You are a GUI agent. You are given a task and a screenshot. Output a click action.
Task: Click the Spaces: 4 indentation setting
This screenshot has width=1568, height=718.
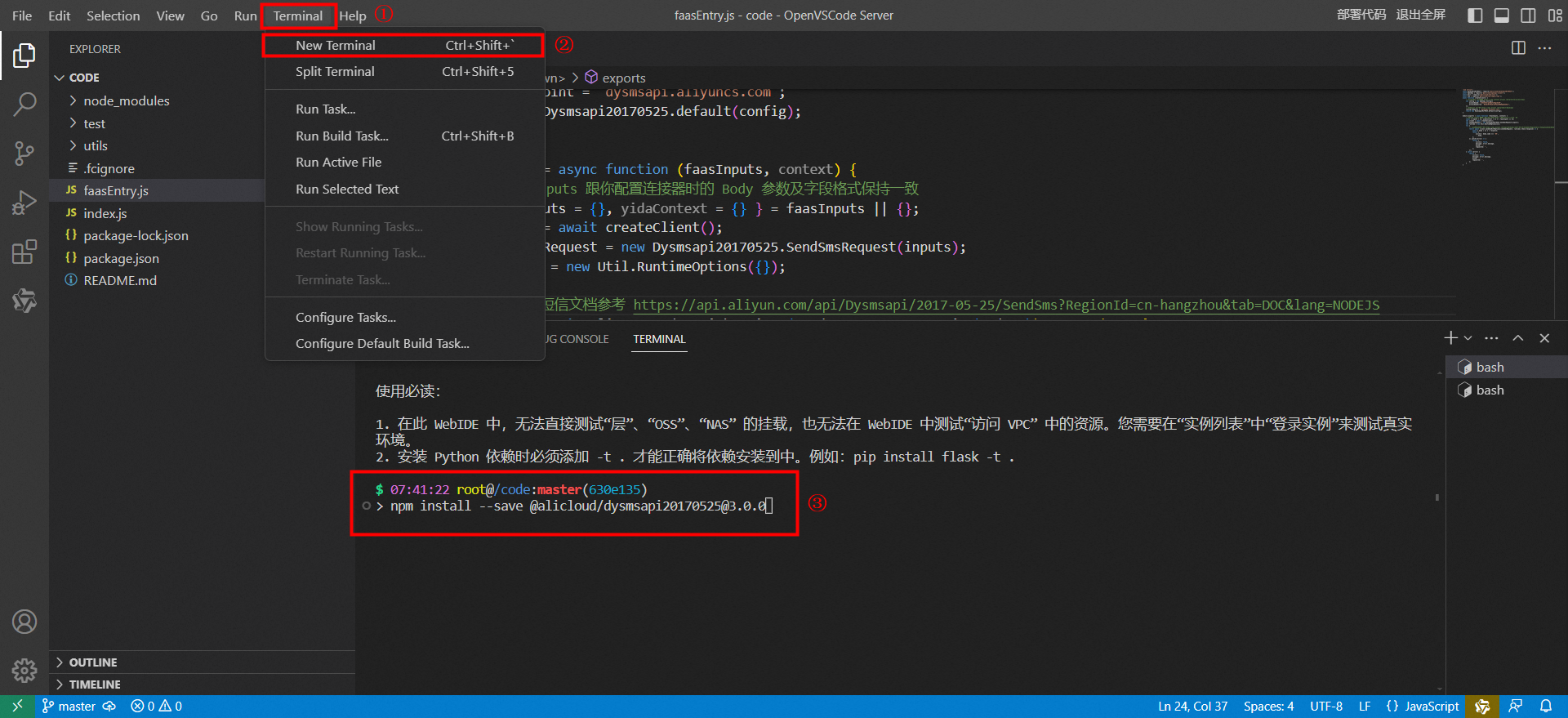[1268, 707]
